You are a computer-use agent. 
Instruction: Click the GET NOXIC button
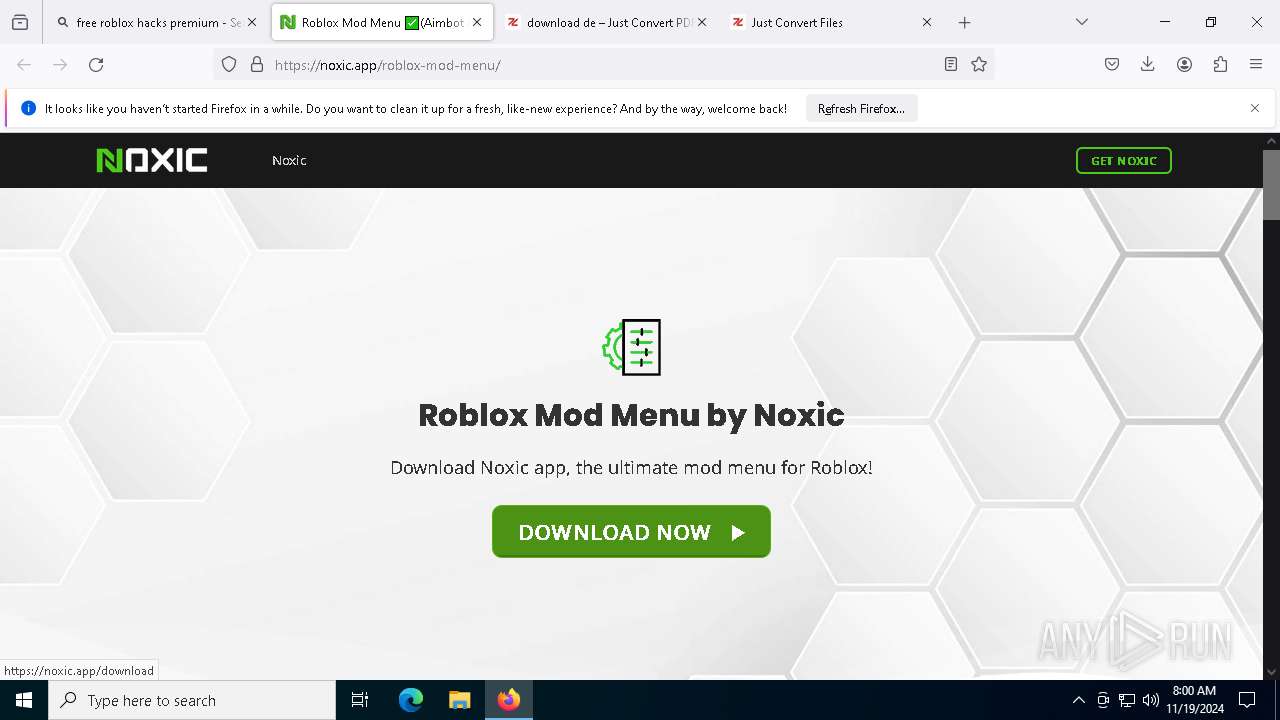point(1123,160)
